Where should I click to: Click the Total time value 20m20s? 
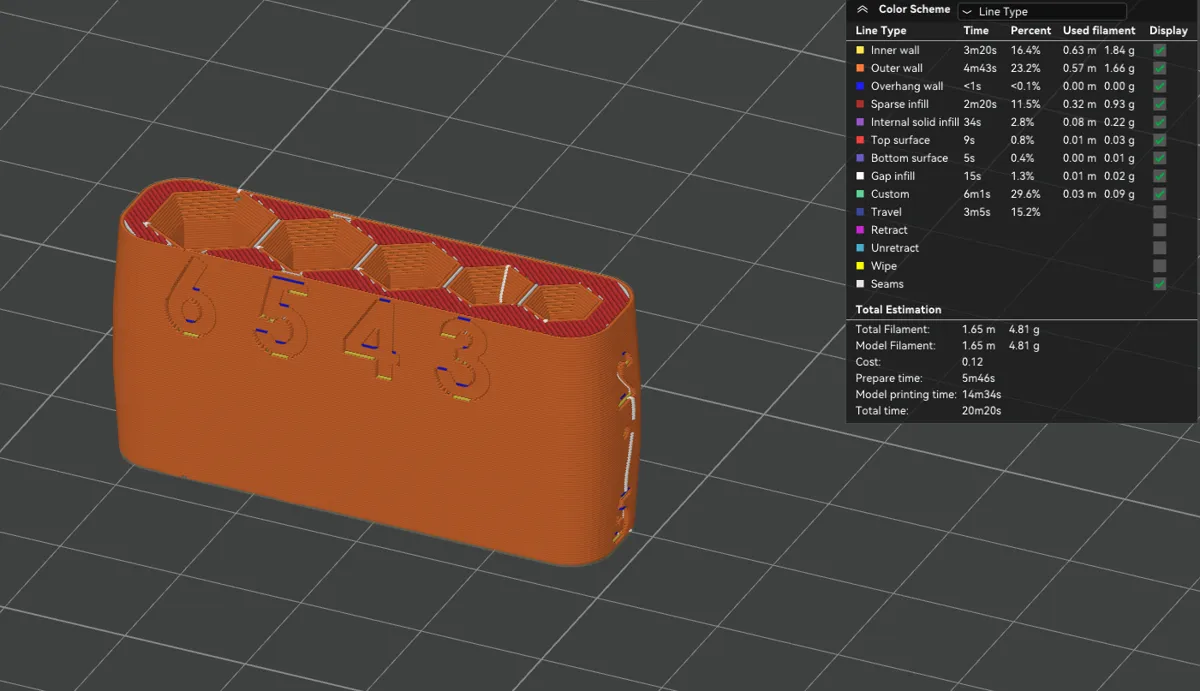[982, 411]
